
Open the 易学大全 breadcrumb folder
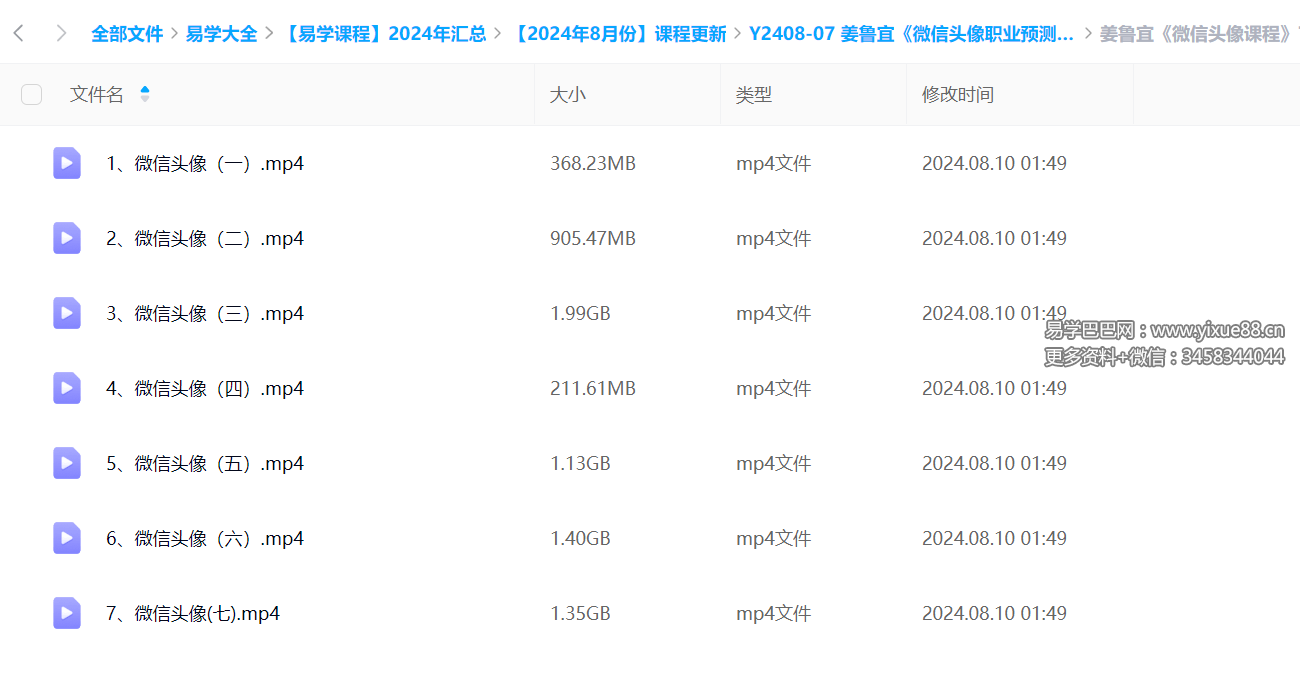coord(222,33)
